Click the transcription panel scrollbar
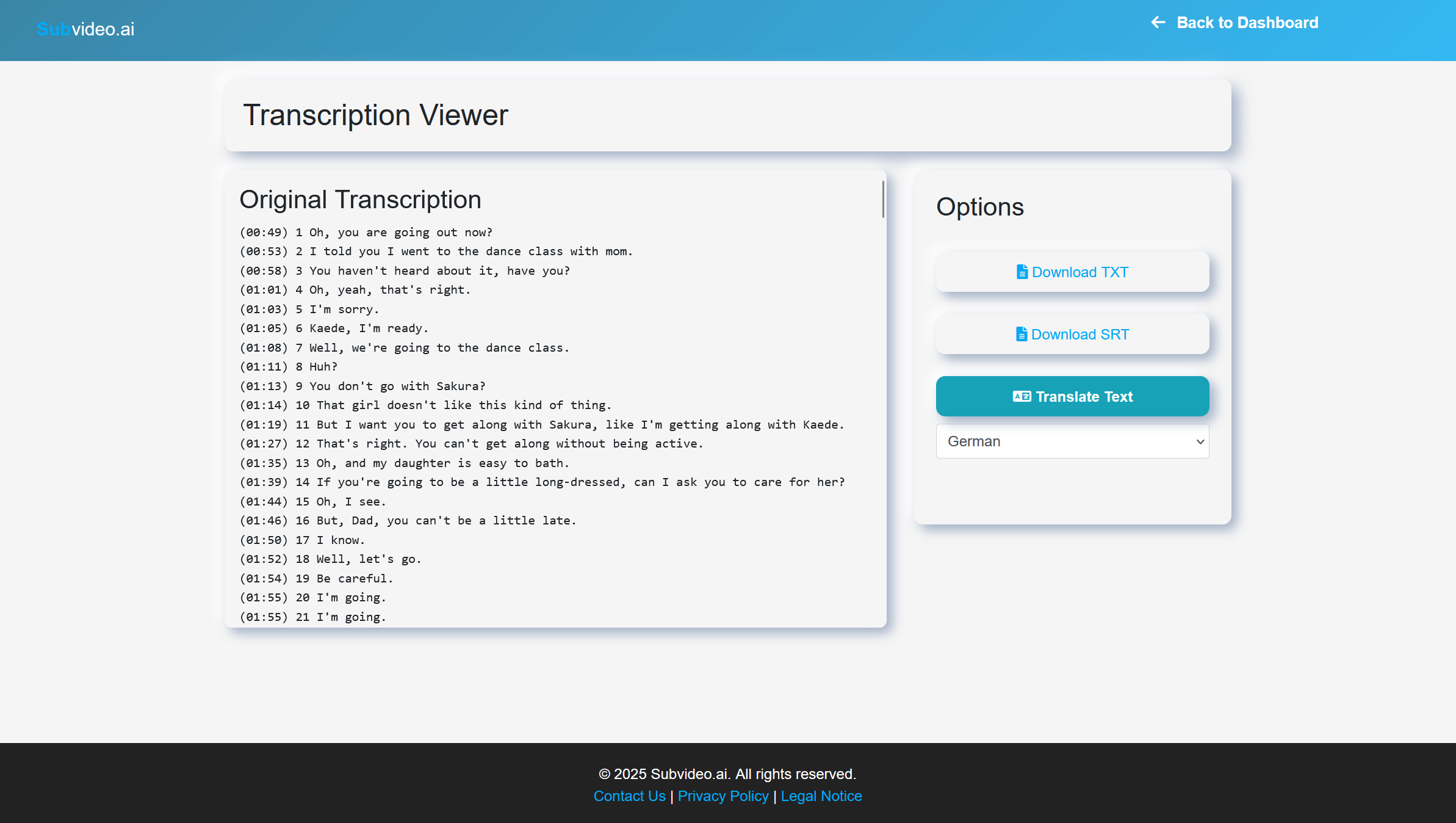The width and height of the screenshot is (1456, 823). 882,199
